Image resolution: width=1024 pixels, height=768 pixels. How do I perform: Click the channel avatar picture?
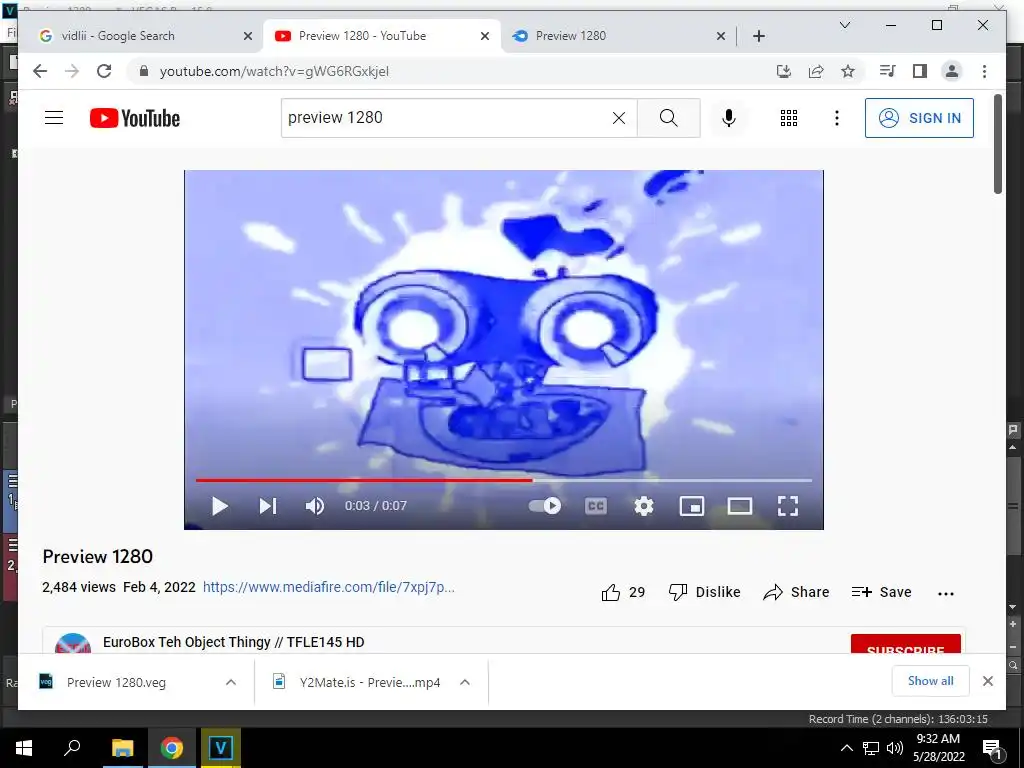pyautogui.click(x=73, y=643)
